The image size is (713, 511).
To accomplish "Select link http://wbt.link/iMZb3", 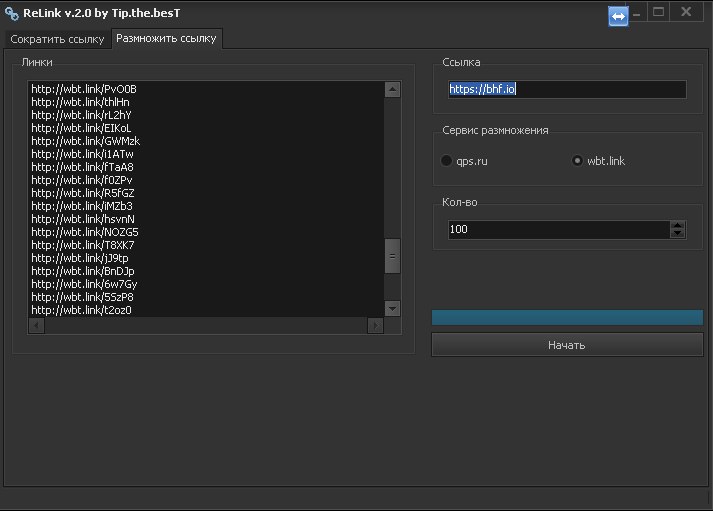I will coord(82,206).
